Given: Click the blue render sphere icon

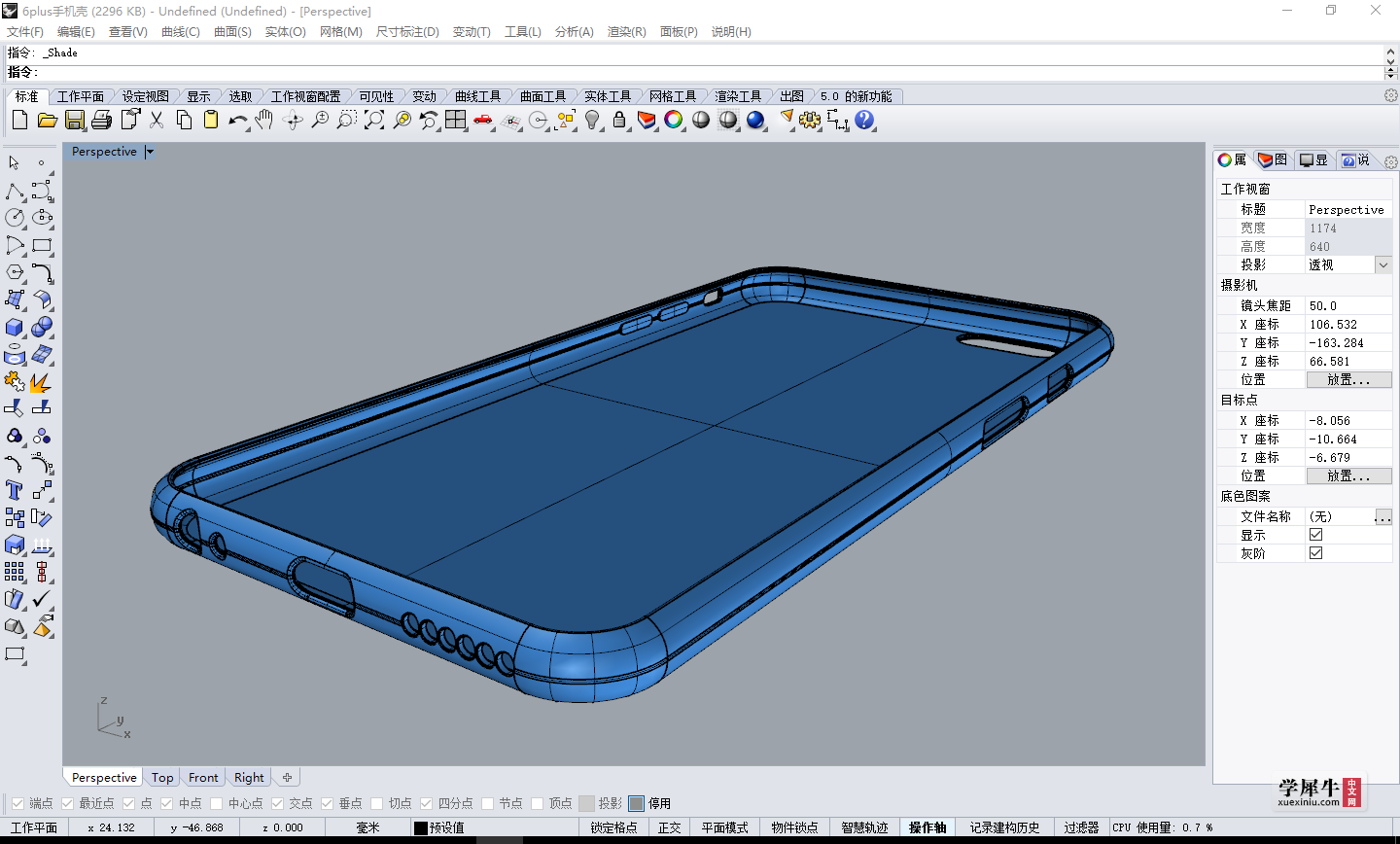Looking at the screenshot, I should pyautogui.click(x=755, y=120).
